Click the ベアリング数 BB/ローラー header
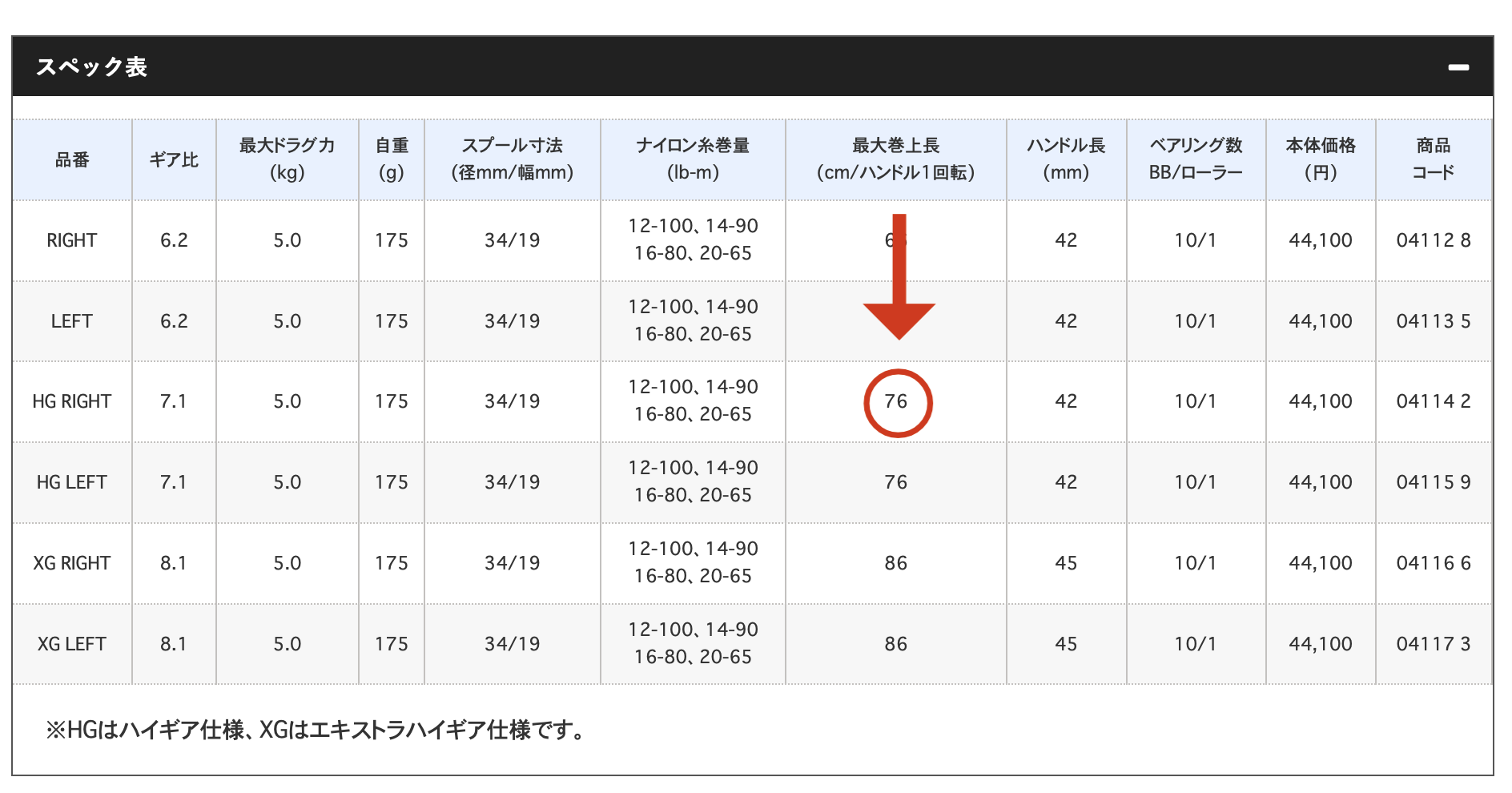 pos(1195,159)
